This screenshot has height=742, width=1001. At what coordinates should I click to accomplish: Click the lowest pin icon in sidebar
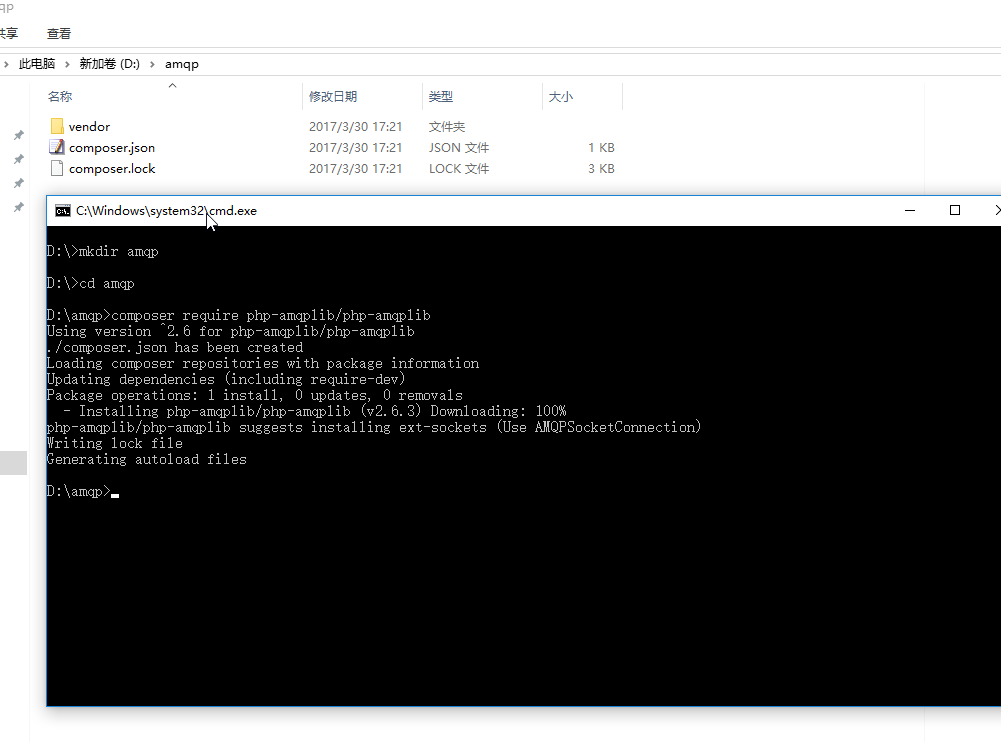click(x=19, y=207)
